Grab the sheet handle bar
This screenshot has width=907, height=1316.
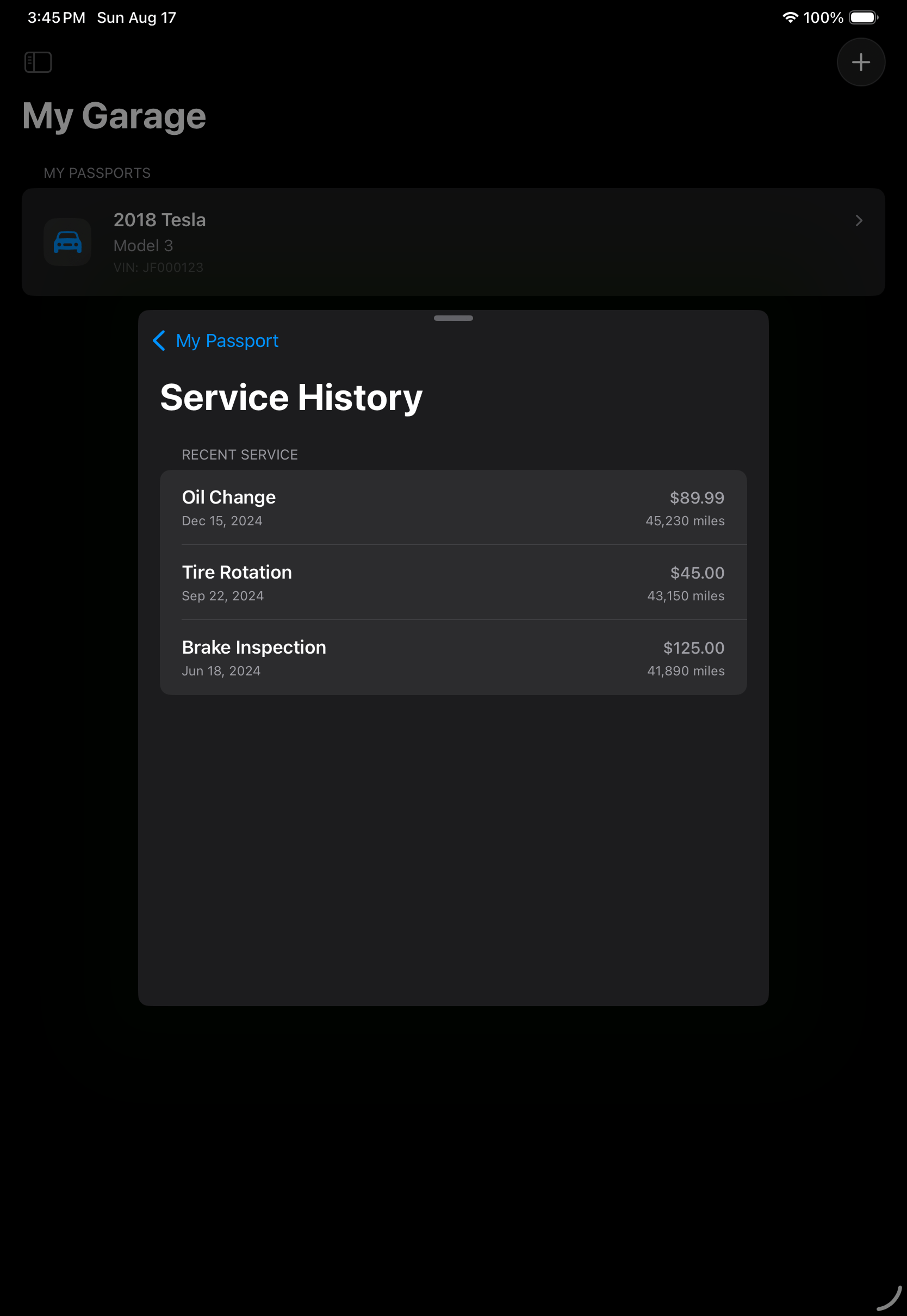pos(453,318)
